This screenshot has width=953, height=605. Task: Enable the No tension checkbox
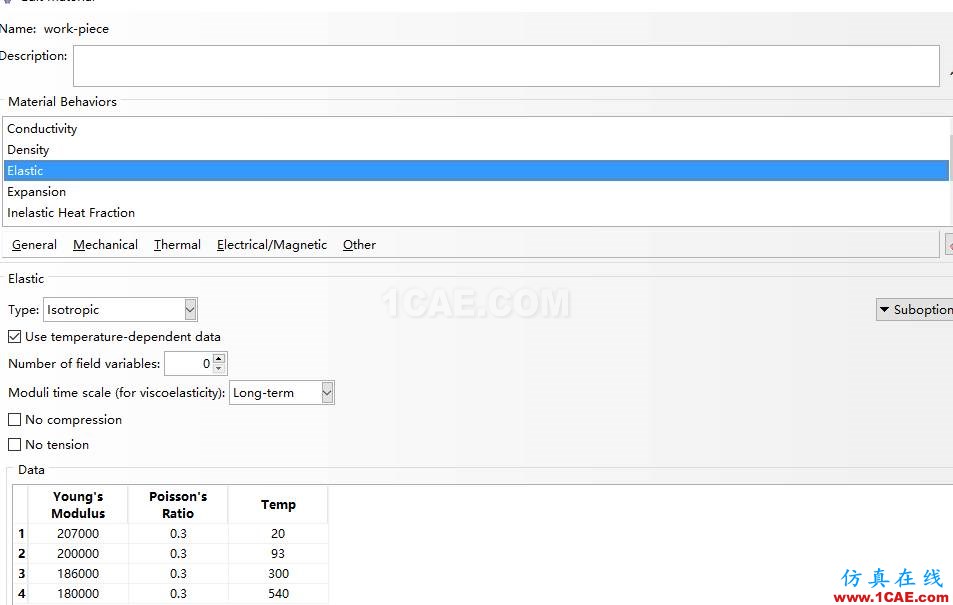click(x=15, y=445)
